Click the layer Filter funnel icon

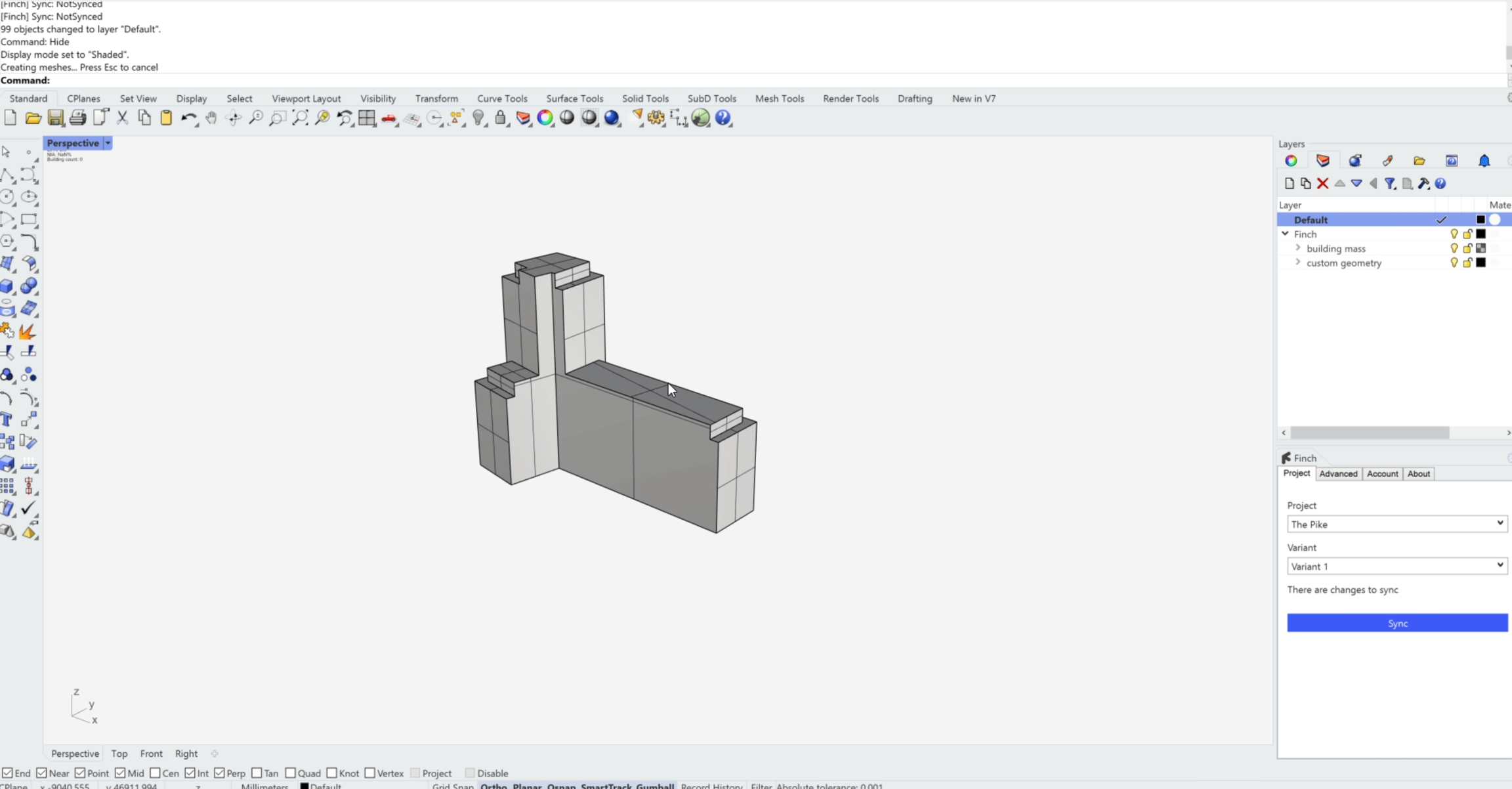coord(1390,184)
